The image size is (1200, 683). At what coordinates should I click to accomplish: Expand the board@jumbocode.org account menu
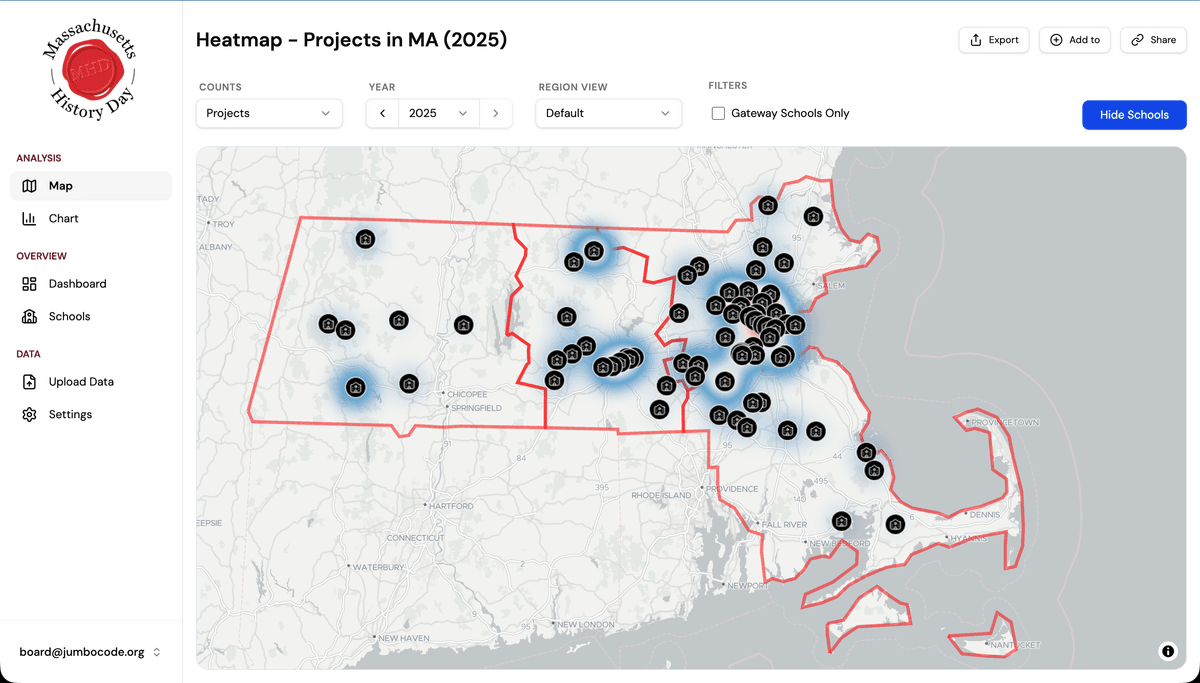click(90, 652)
